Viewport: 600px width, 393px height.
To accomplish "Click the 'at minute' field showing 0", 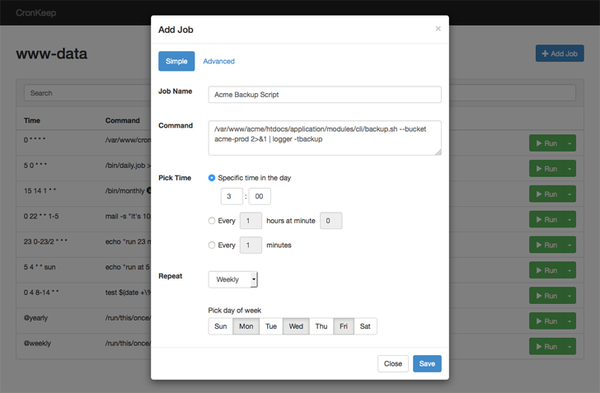I will point(331,221).
